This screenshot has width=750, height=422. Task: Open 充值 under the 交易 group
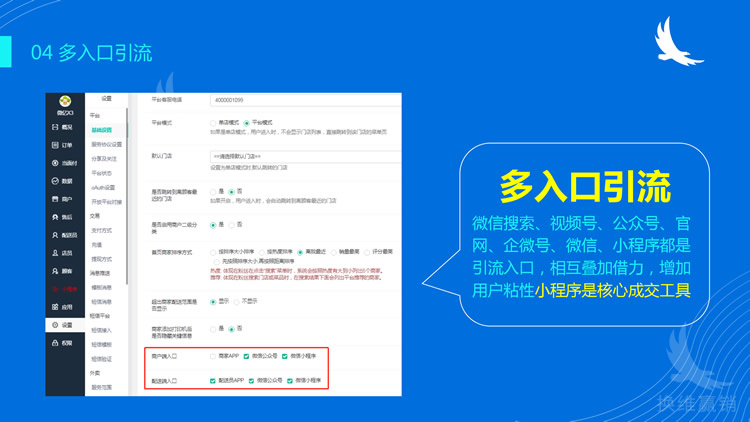pos(97,245)
